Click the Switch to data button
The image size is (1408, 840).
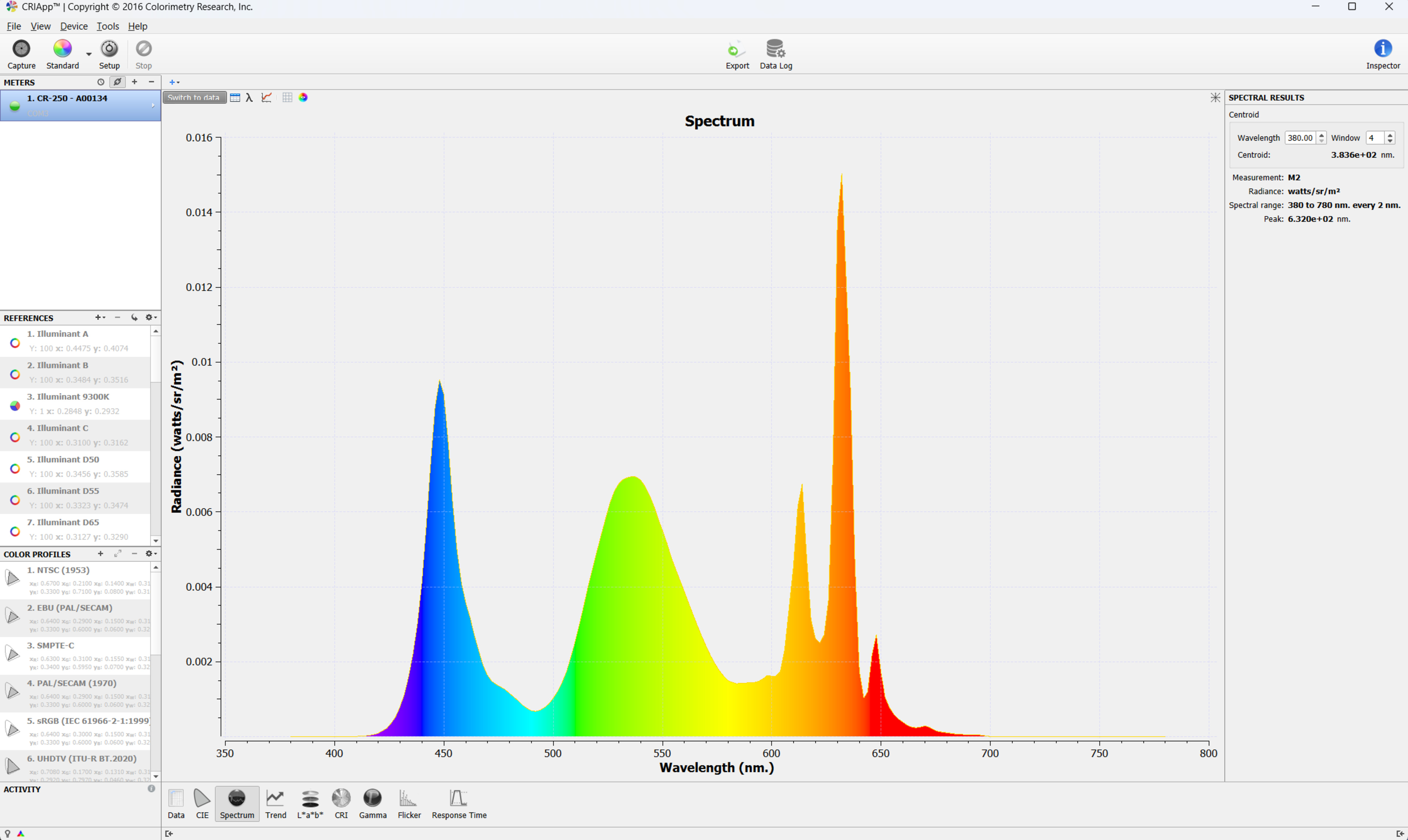pos(194,98)
